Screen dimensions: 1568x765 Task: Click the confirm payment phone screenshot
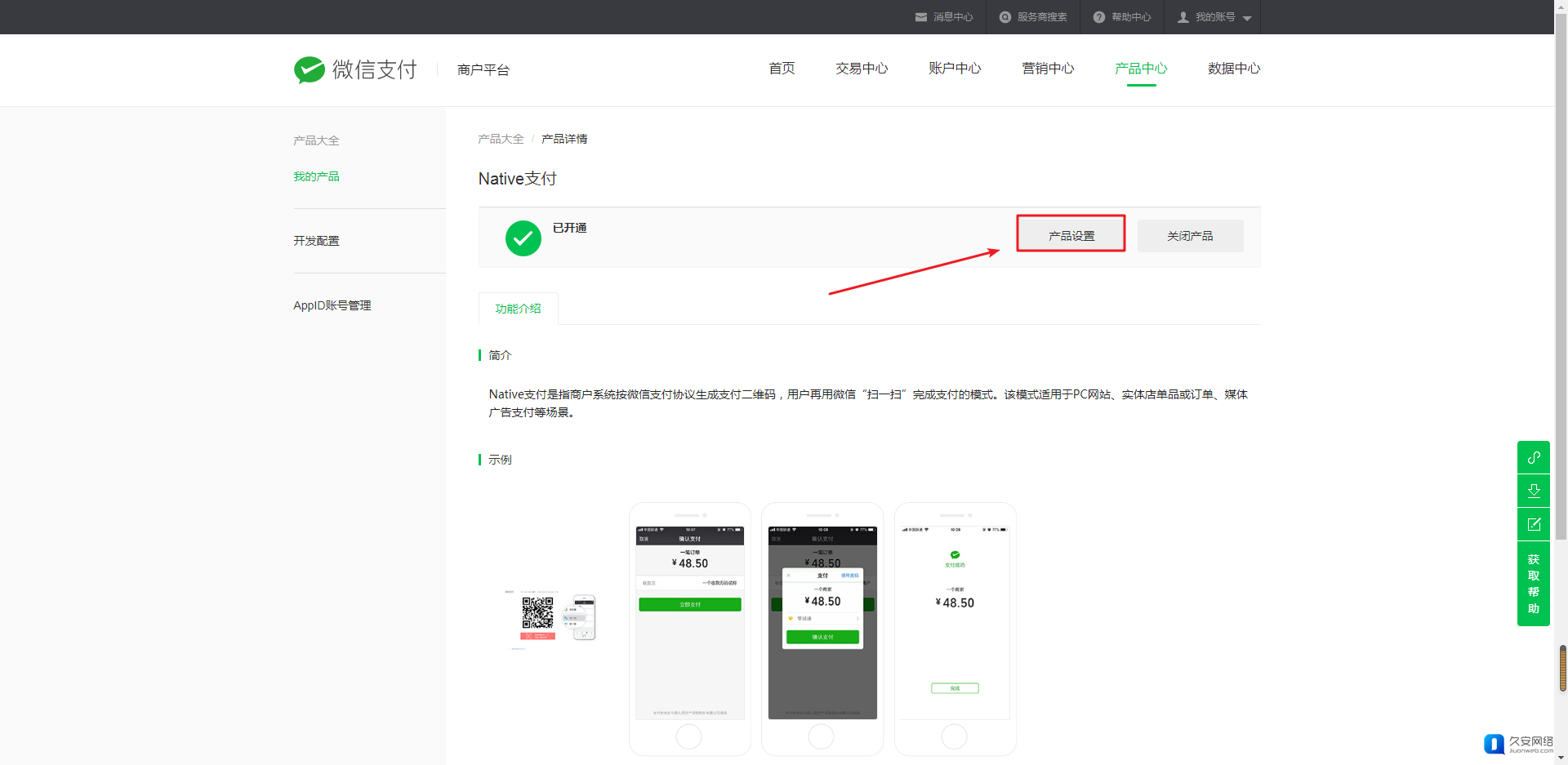click(689, 629)
